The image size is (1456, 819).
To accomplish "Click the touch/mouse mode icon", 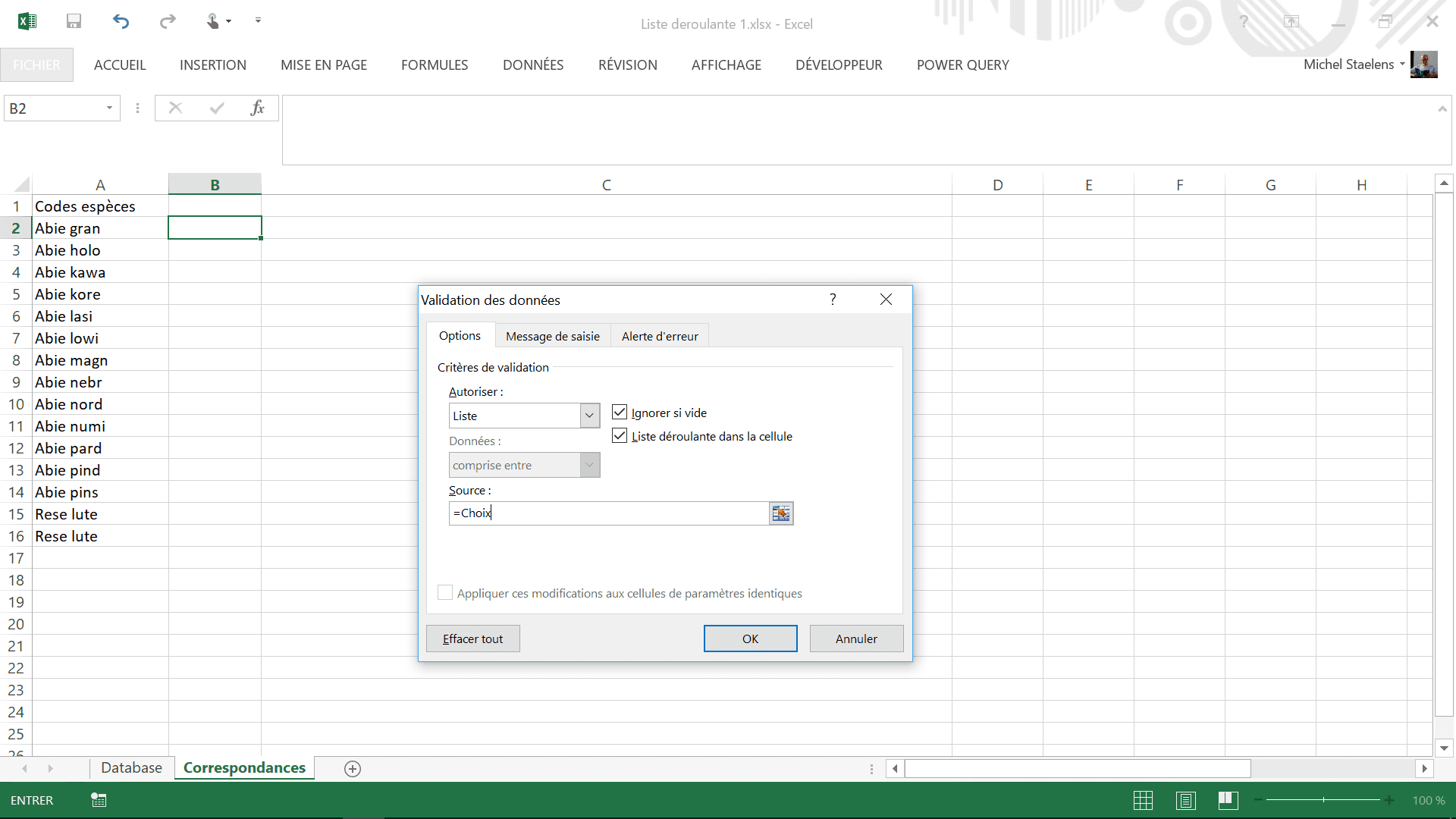I will 213,21.
